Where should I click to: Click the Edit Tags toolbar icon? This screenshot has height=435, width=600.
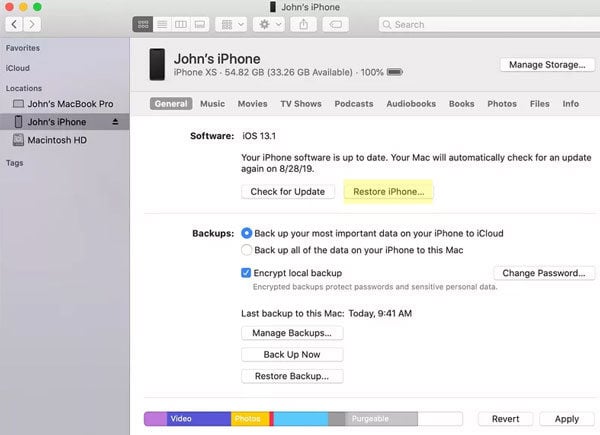336,23
